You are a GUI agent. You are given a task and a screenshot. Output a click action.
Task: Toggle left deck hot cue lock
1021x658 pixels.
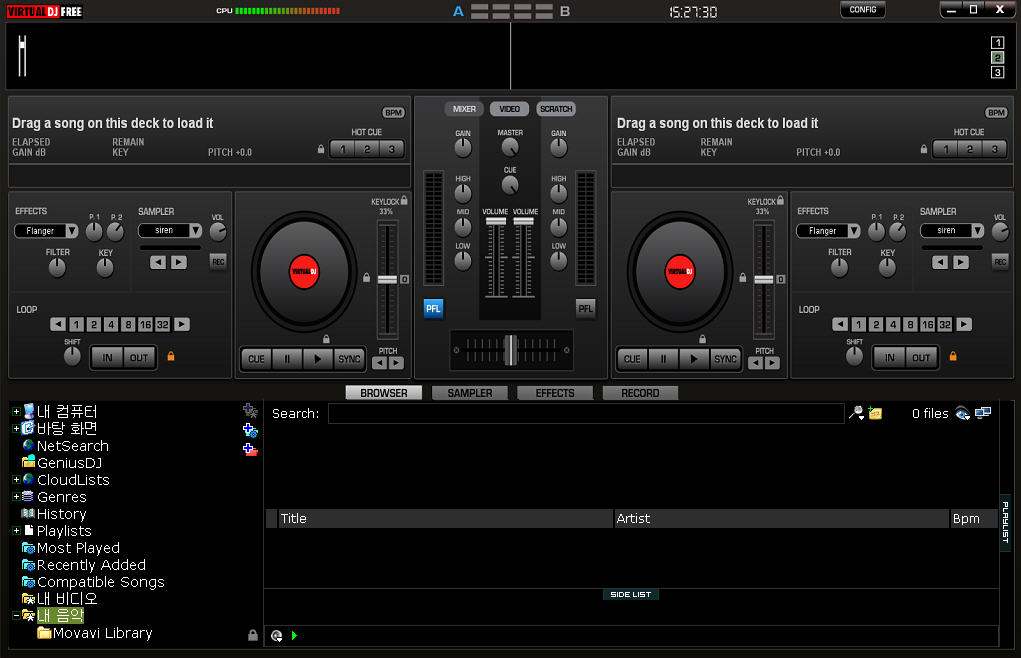[320, 149]
